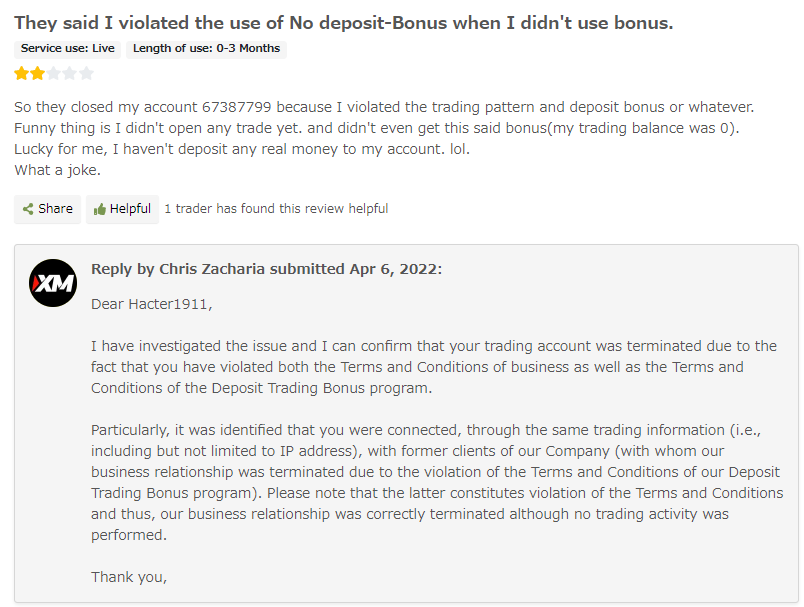
Task: Click the thumbs-up icon on Helpful
Action: [x=99, y=209]
